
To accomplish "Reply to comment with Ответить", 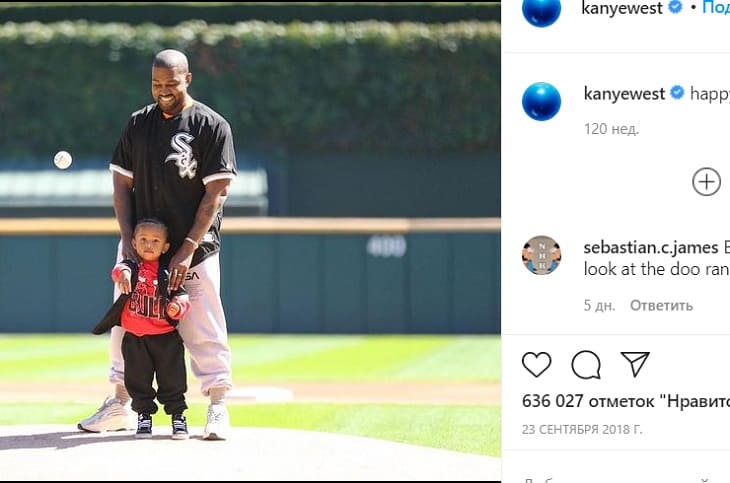I will coord(661,306).
